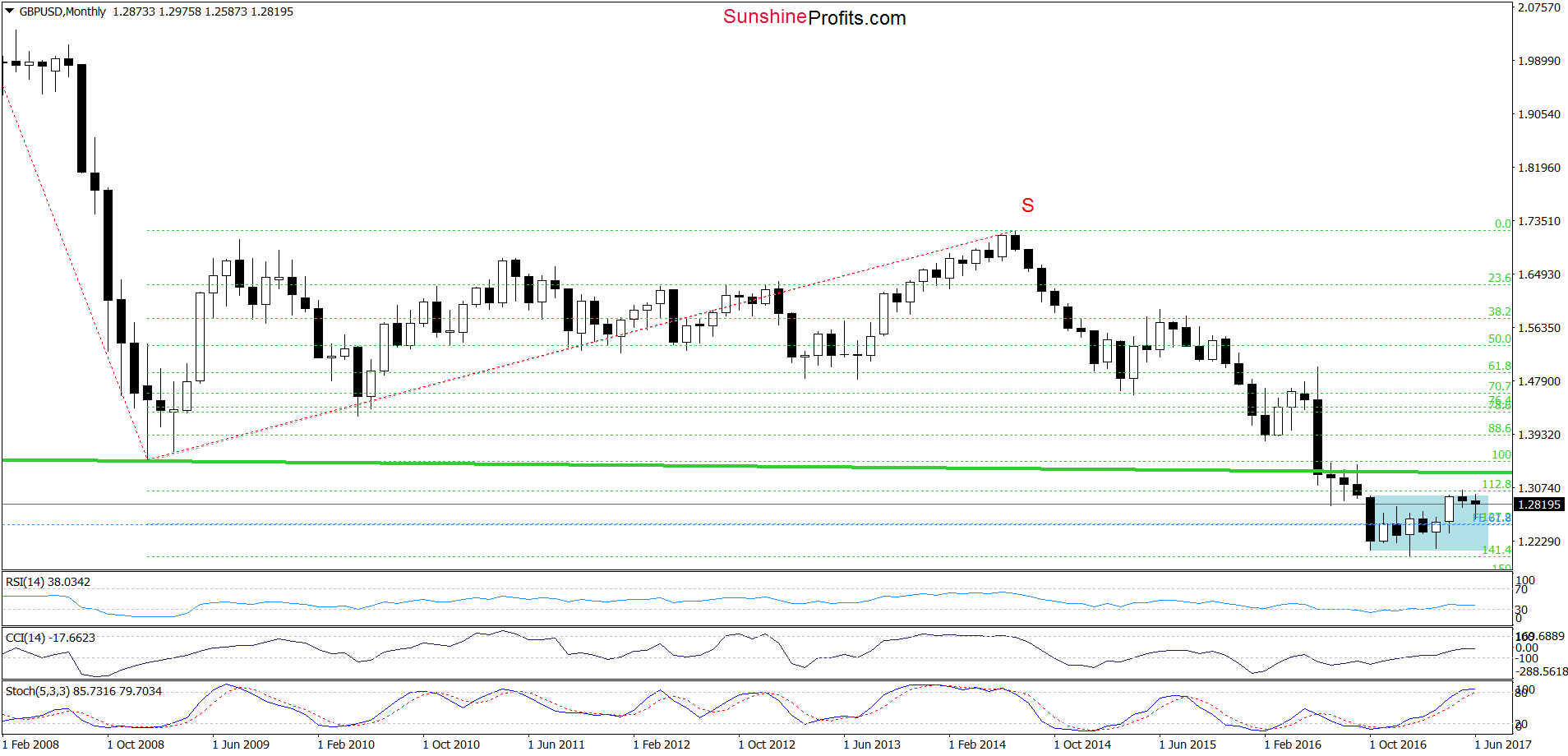Click the 1.98990 price axis label

pyautogui.click(x=1538, y=61)
